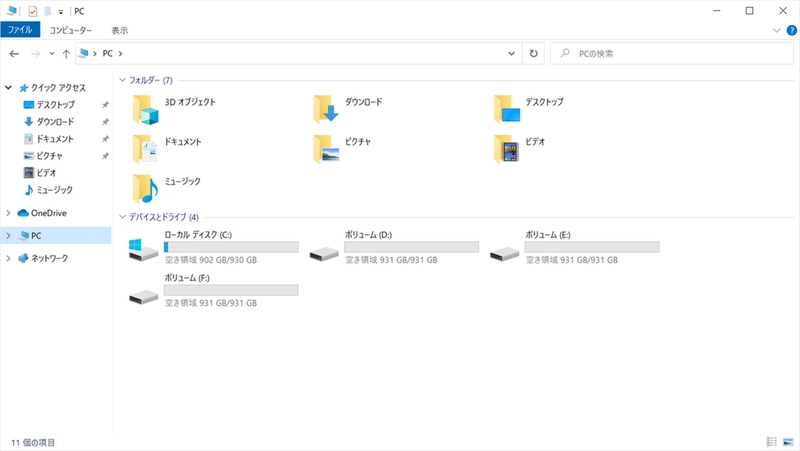Select ネットワーク in the navigation pane

tap(50, 258)
